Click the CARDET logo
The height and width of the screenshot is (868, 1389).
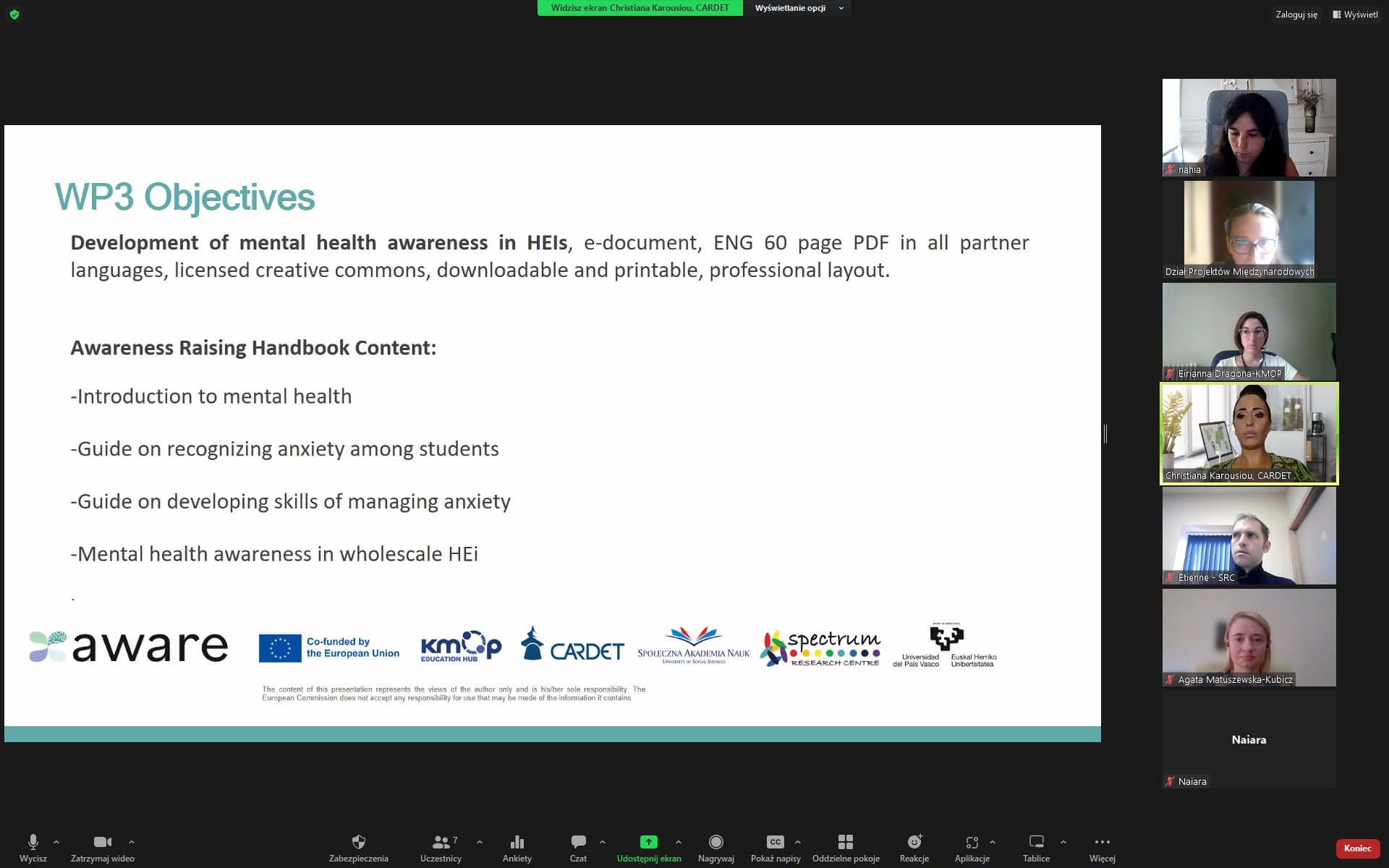click(572, 644)
